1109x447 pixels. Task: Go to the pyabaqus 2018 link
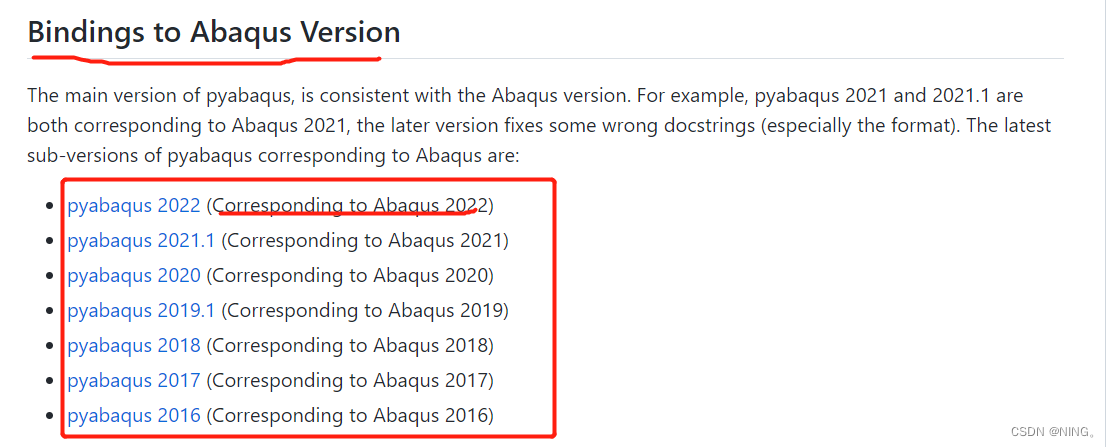pyautogui.click(x=134, y=346)
